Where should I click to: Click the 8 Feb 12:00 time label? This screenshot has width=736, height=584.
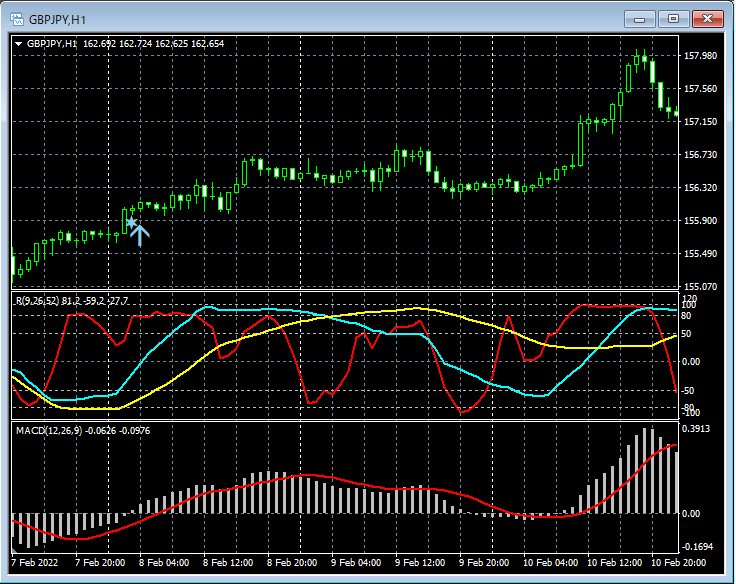coord(228,562)
